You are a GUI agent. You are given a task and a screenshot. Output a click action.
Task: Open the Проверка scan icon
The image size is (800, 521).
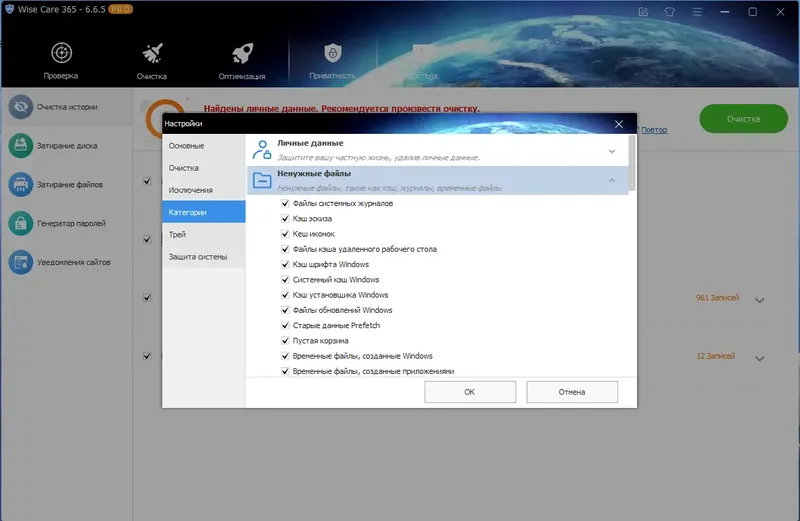click(61, 53)
